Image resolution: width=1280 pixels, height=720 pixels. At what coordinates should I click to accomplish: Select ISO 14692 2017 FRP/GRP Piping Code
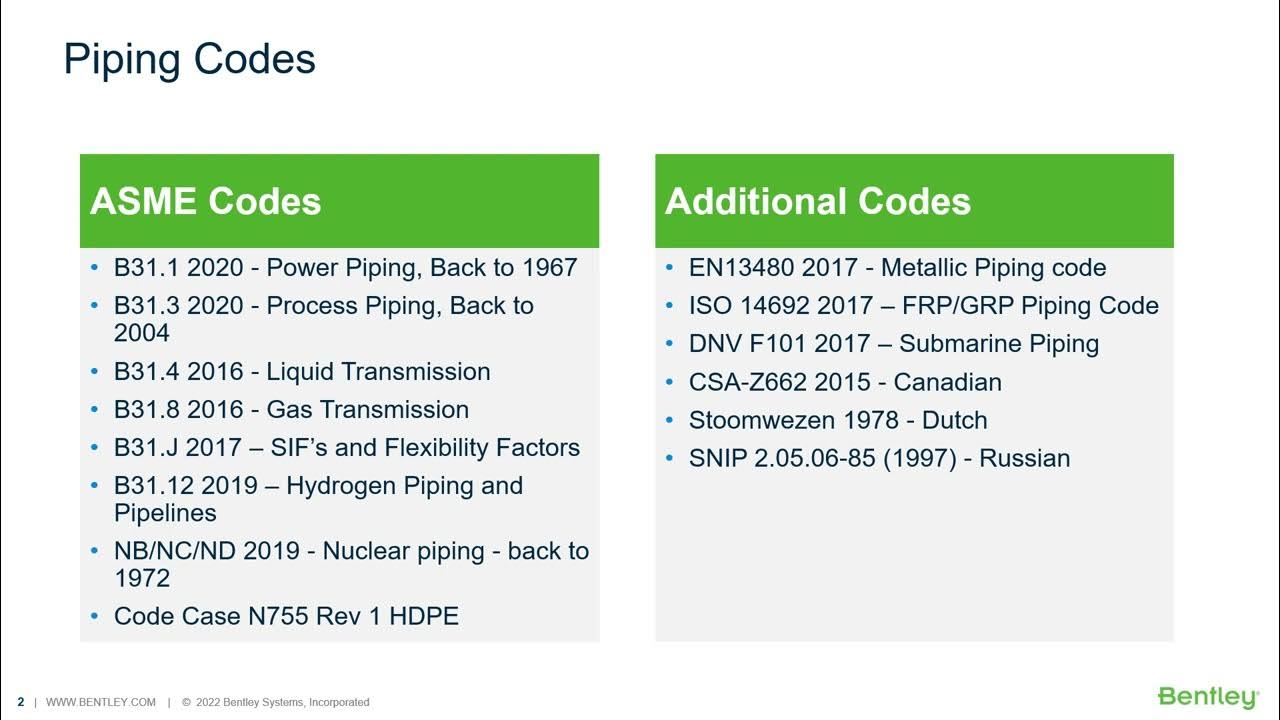click(923, 306)
